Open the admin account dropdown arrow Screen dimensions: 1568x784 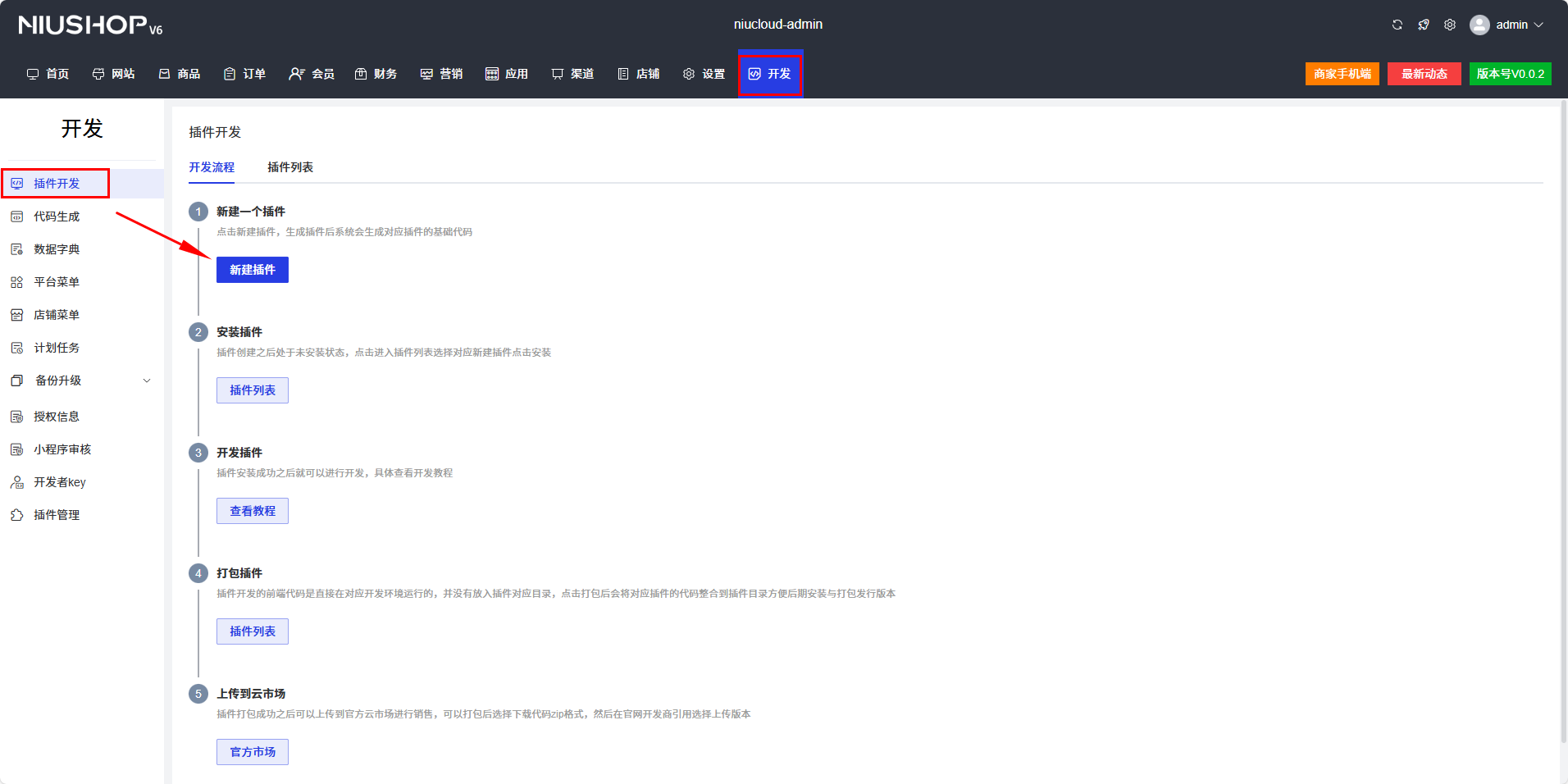[x=1539, y=25]
